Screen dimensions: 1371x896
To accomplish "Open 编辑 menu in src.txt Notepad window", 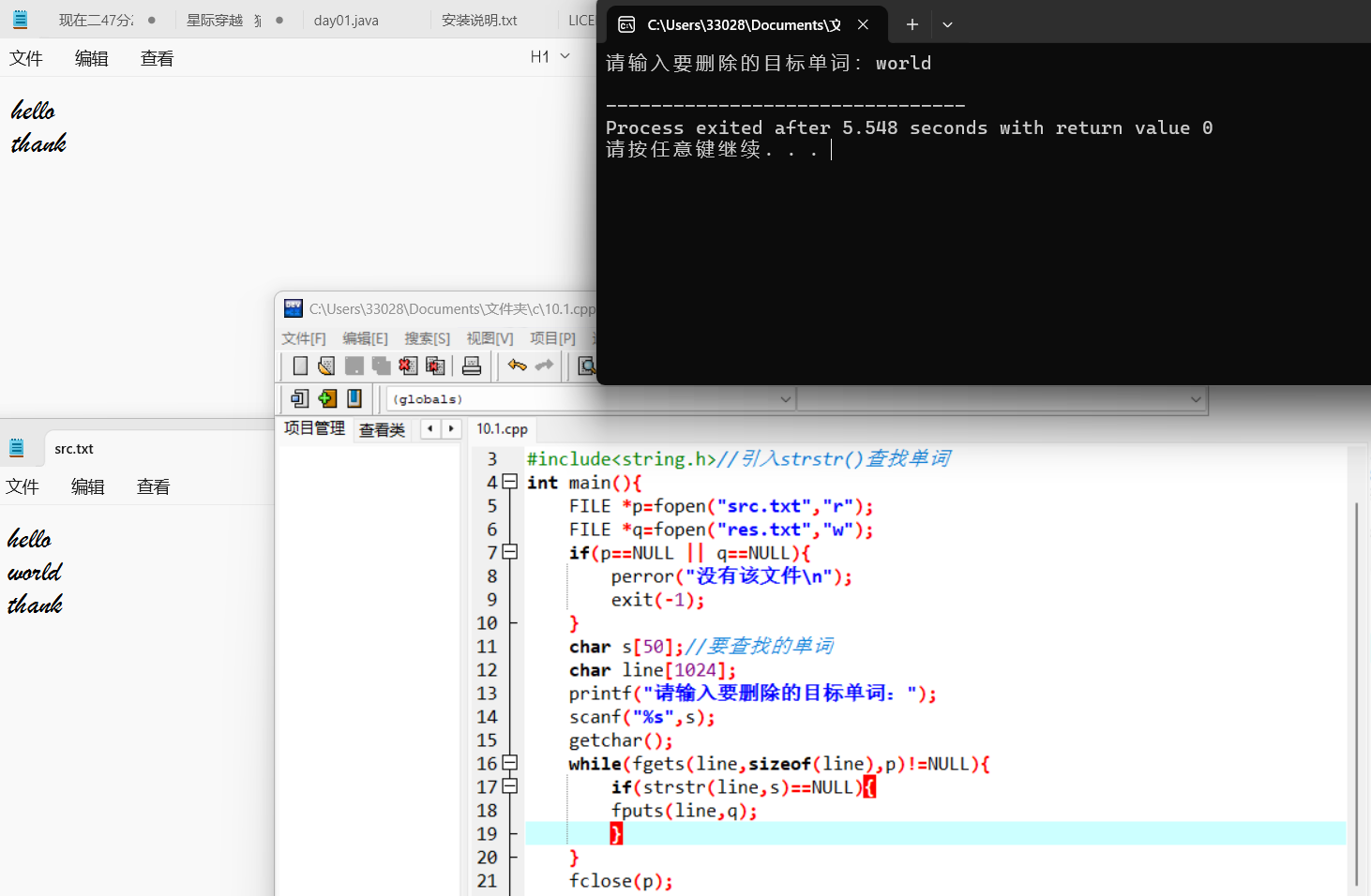I will [x=88, y=486].
